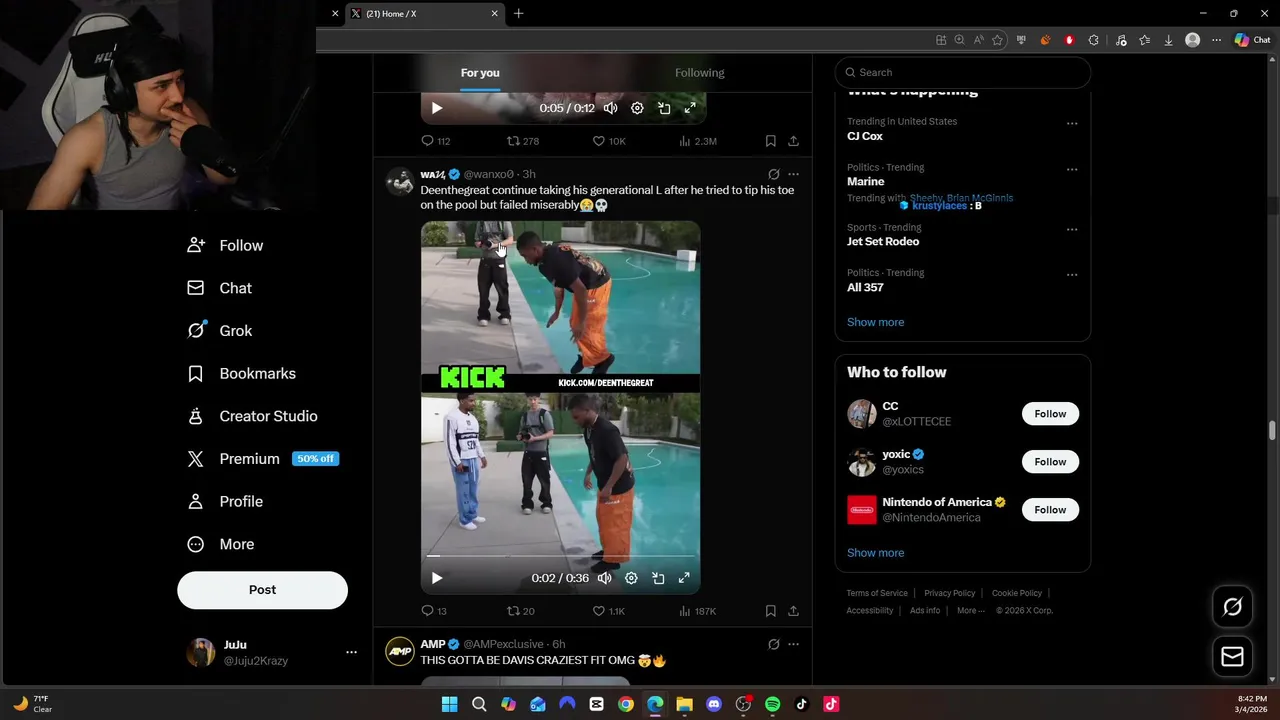The width and height of the screenshot is (1280, 720).
Task: Mute the 0:02 / 0:36 pool video
Action: coord(604,578)
